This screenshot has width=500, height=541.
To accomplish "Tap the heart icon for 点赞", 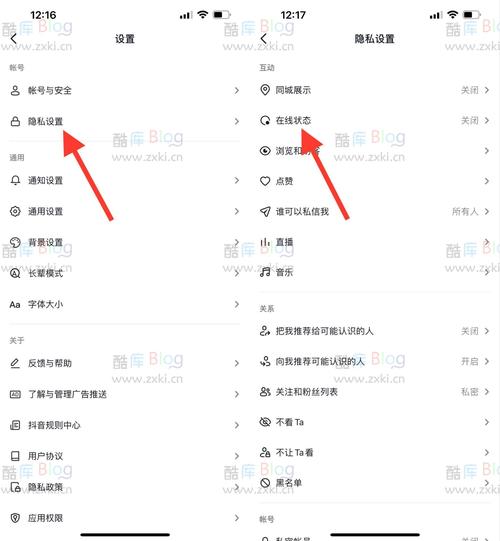I will (x=265, y=181).
